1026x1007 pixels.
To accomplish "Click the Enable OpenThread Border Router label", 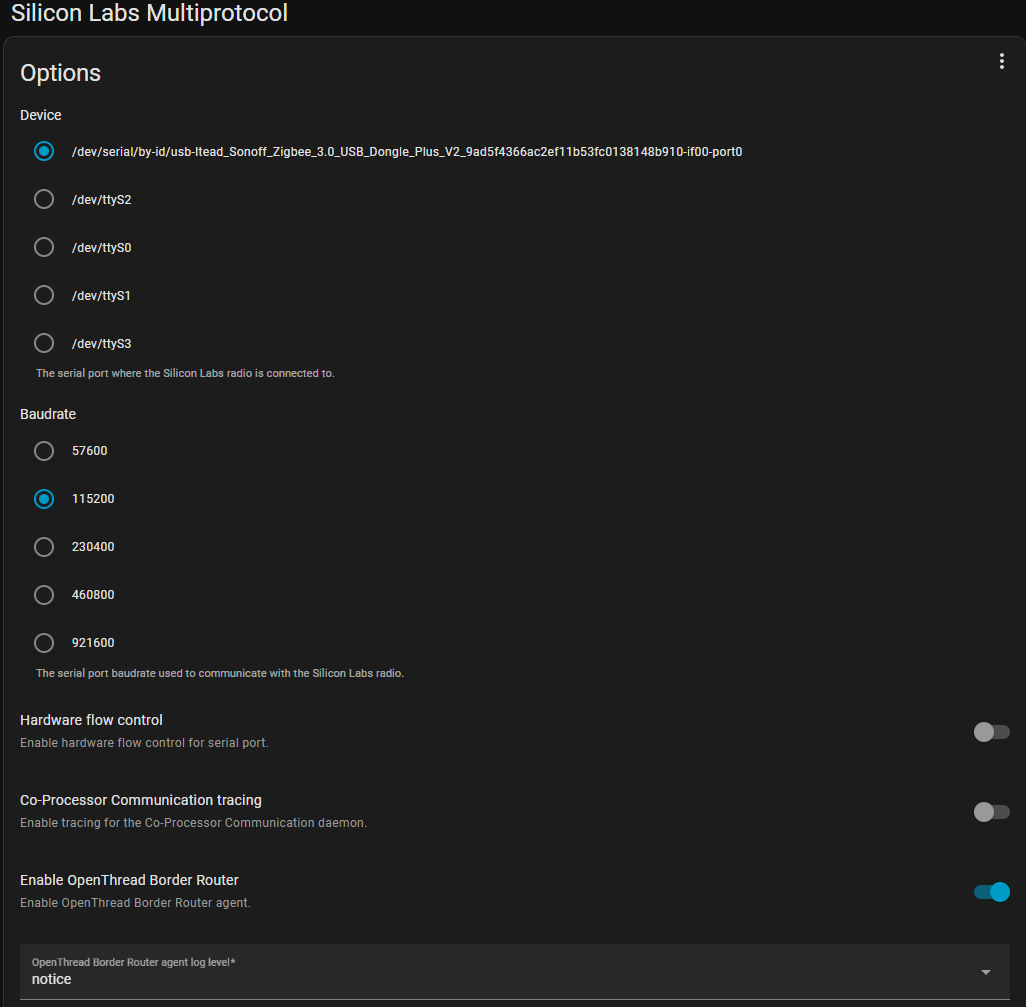I will coord(129,880).
